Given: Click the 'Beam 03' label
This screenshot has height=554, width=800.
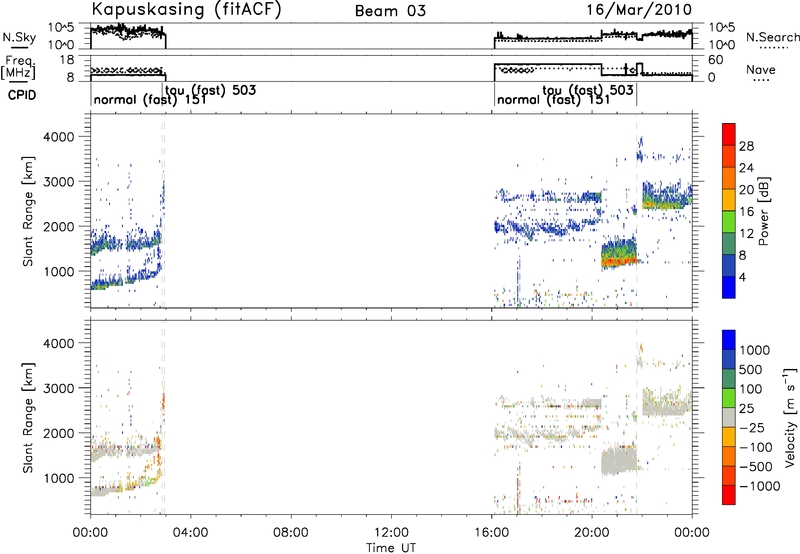Looking at the screenshot, I should pyautogui.click(x=390, y=11).
